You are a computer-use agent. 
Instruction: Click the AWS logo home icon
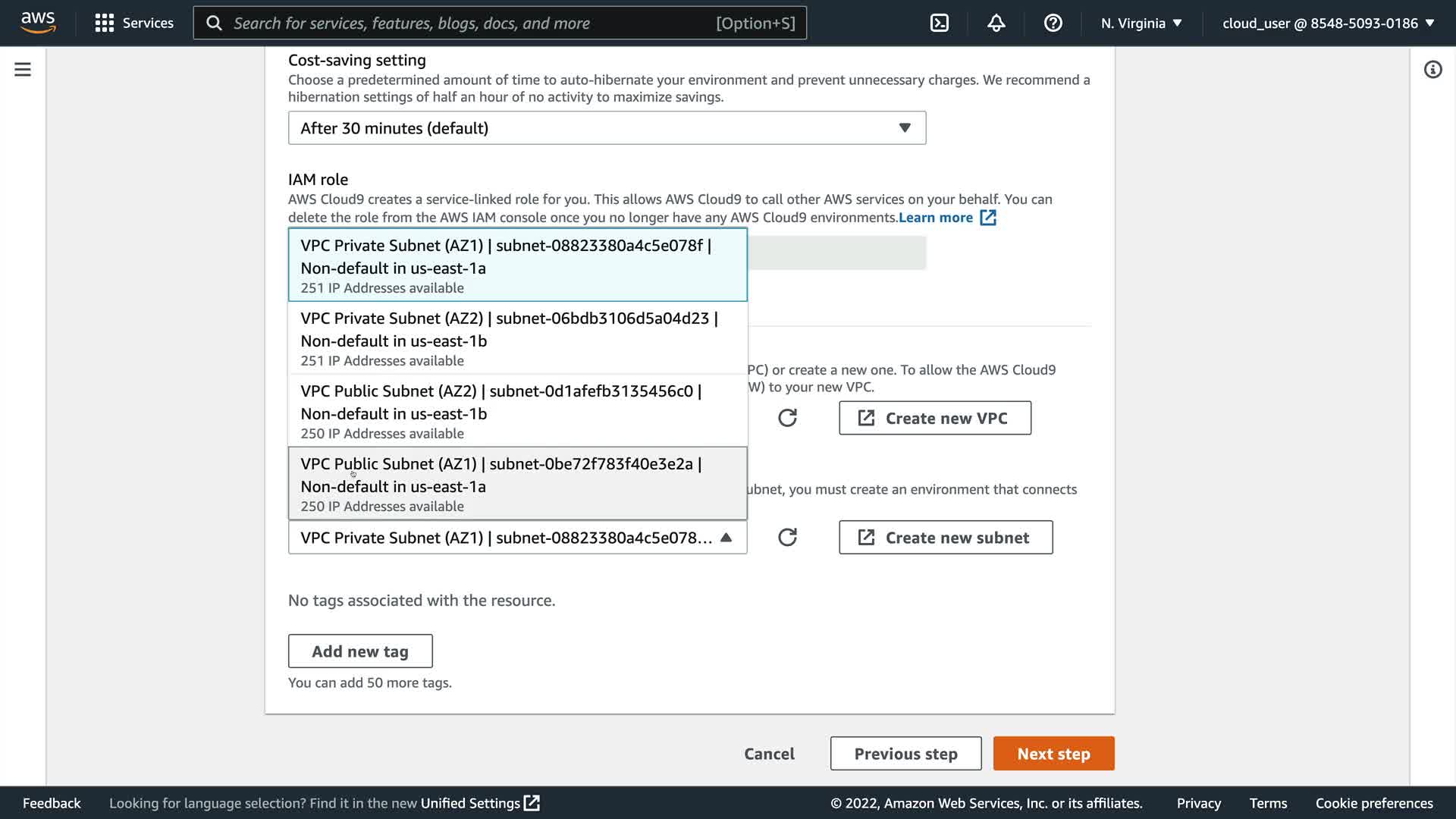pyautogui.click(x=38, y=23)
